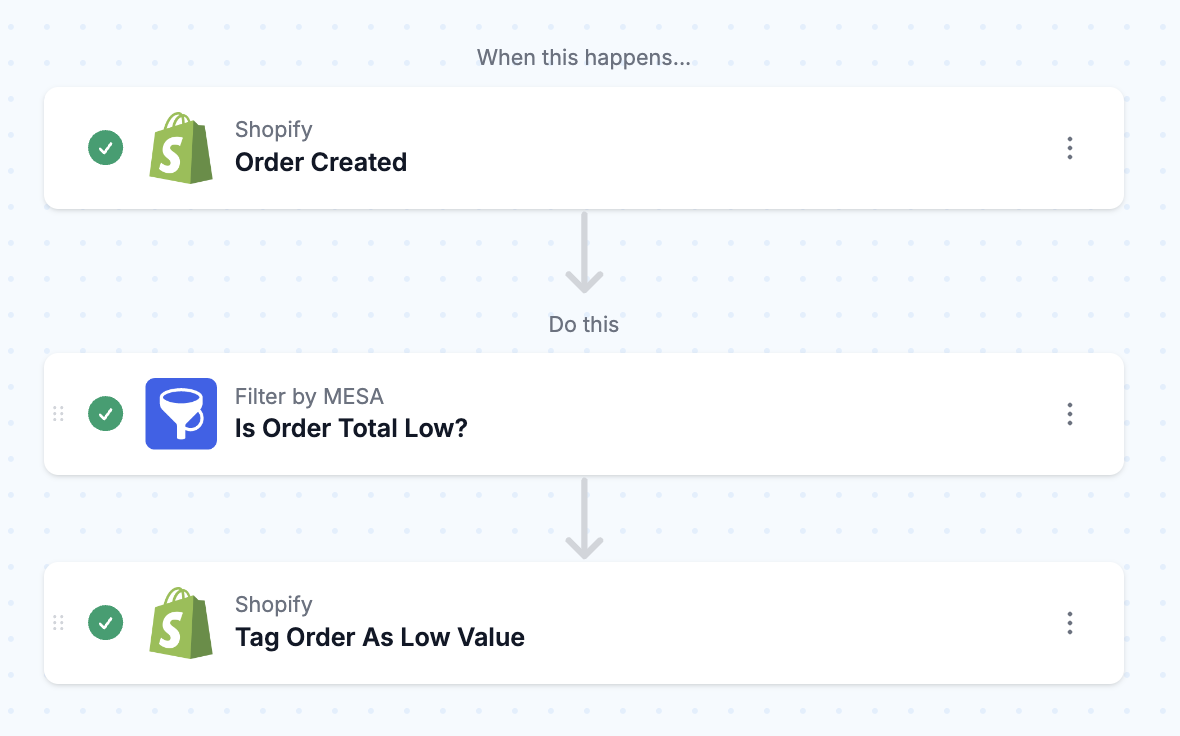Click the Filter by MESA label
The image size is (1180, 736).
point(309,397)
